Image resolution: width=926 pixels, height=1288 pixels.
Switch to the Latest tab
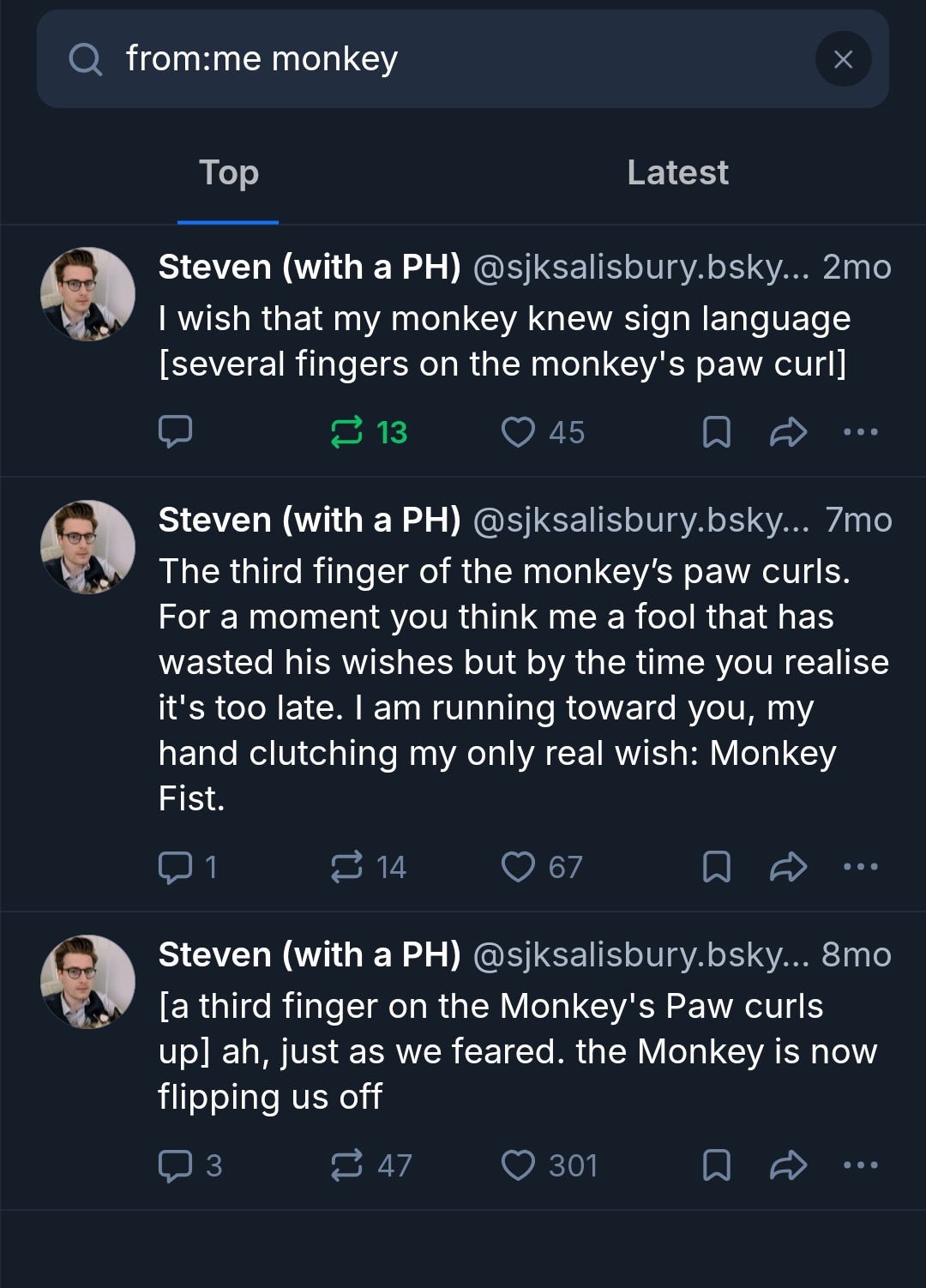[677, 173]
